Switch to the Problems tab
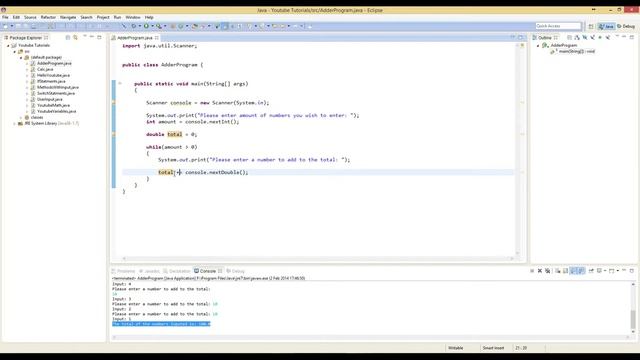 pos(123,271)
